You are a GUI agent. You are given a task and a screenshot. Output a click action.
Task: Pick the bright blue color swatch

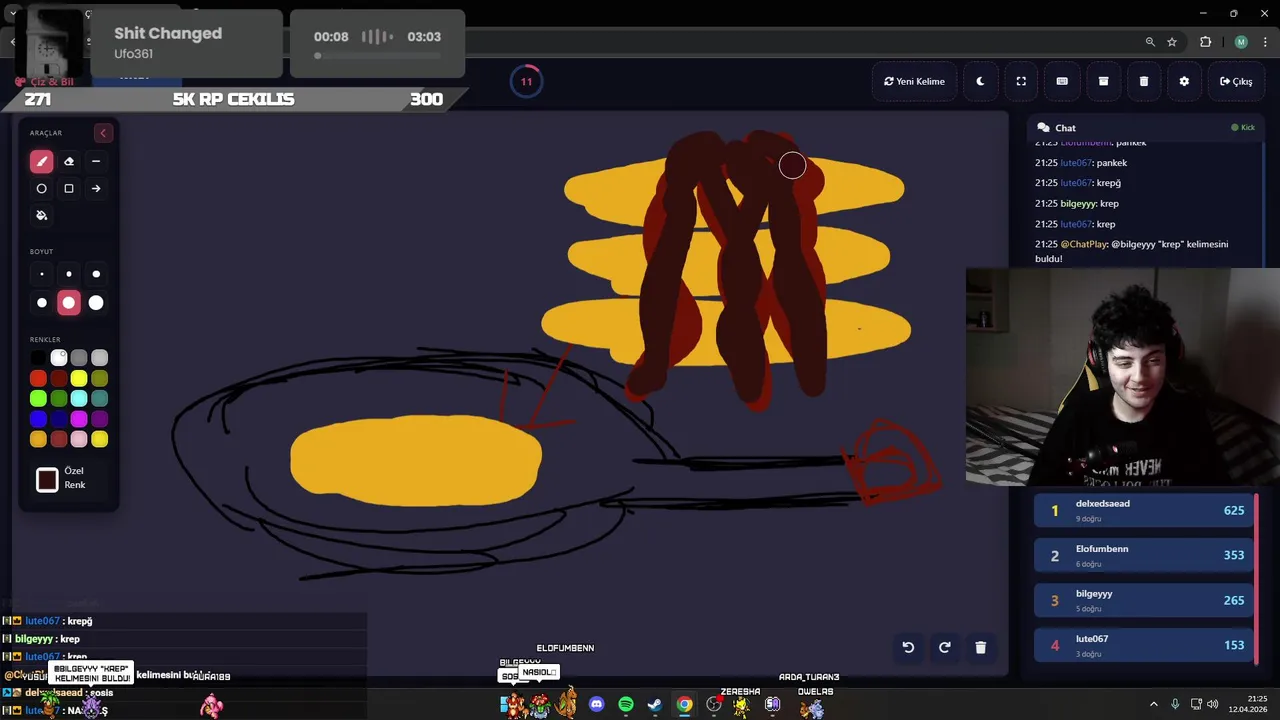pyautogui.click(x=38, y=419)
